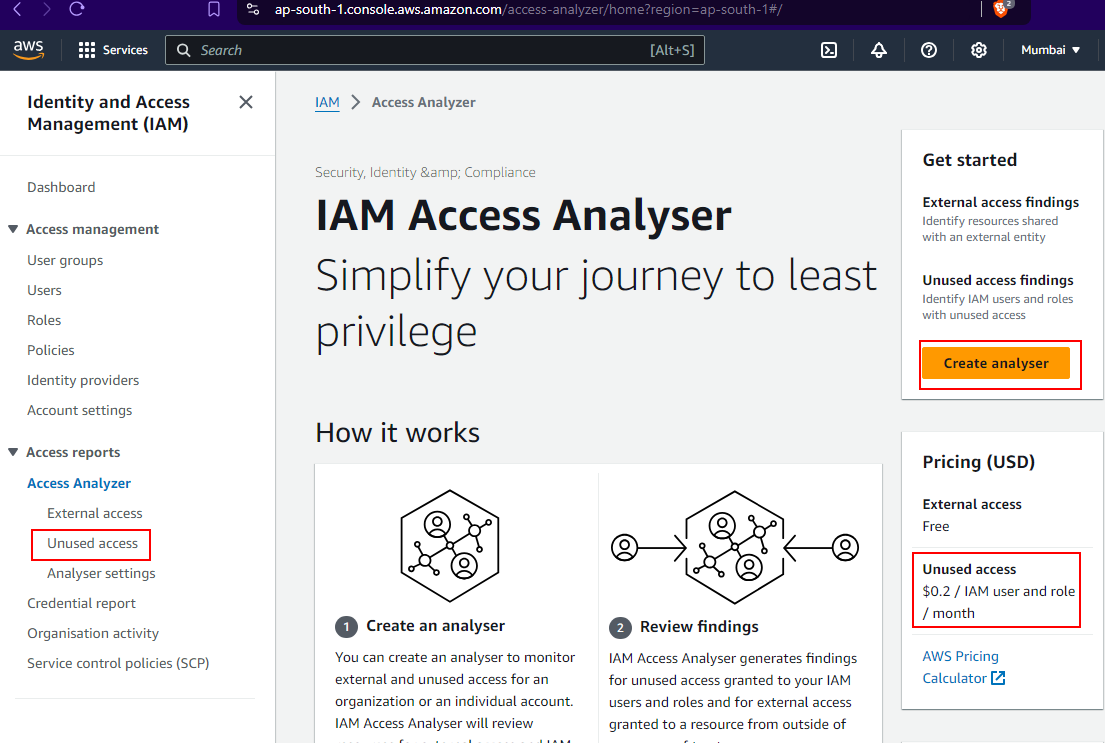The image size is (1105, 743).
Task: Open Credential report in sidebar
Action: [81, 603]
